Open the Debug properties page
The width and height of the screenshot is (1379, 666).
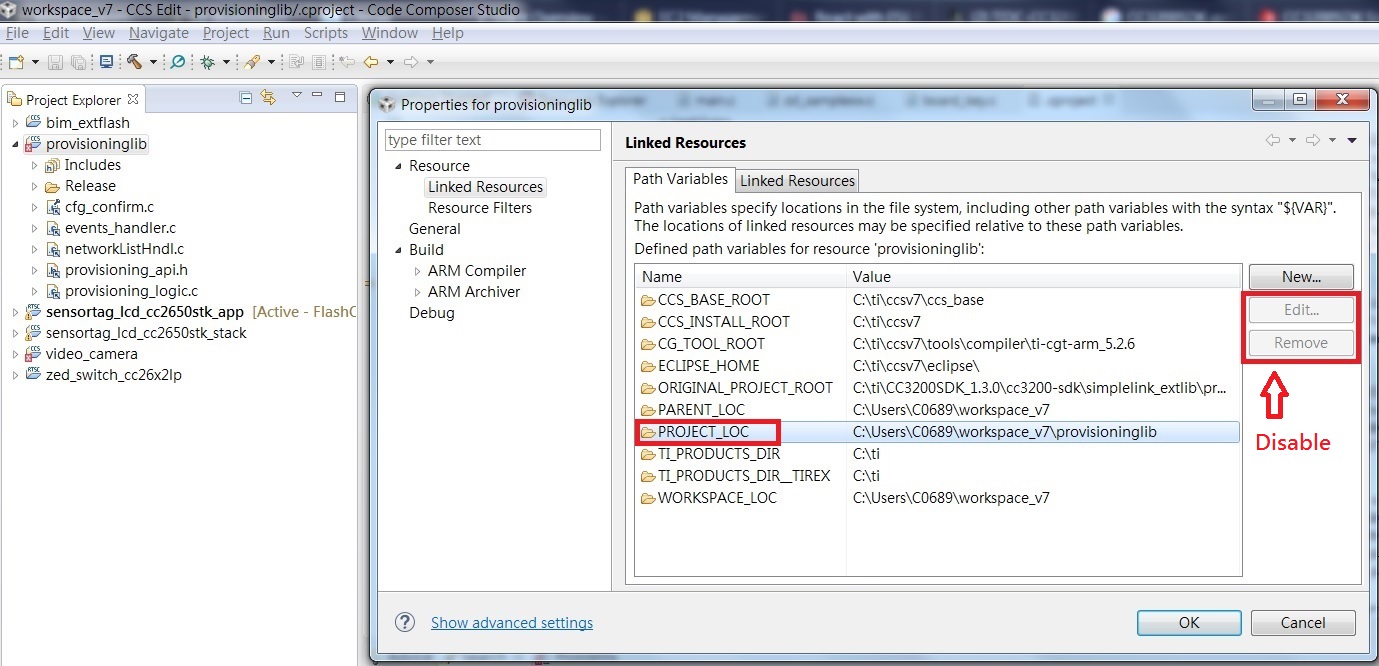coord(432,313)
